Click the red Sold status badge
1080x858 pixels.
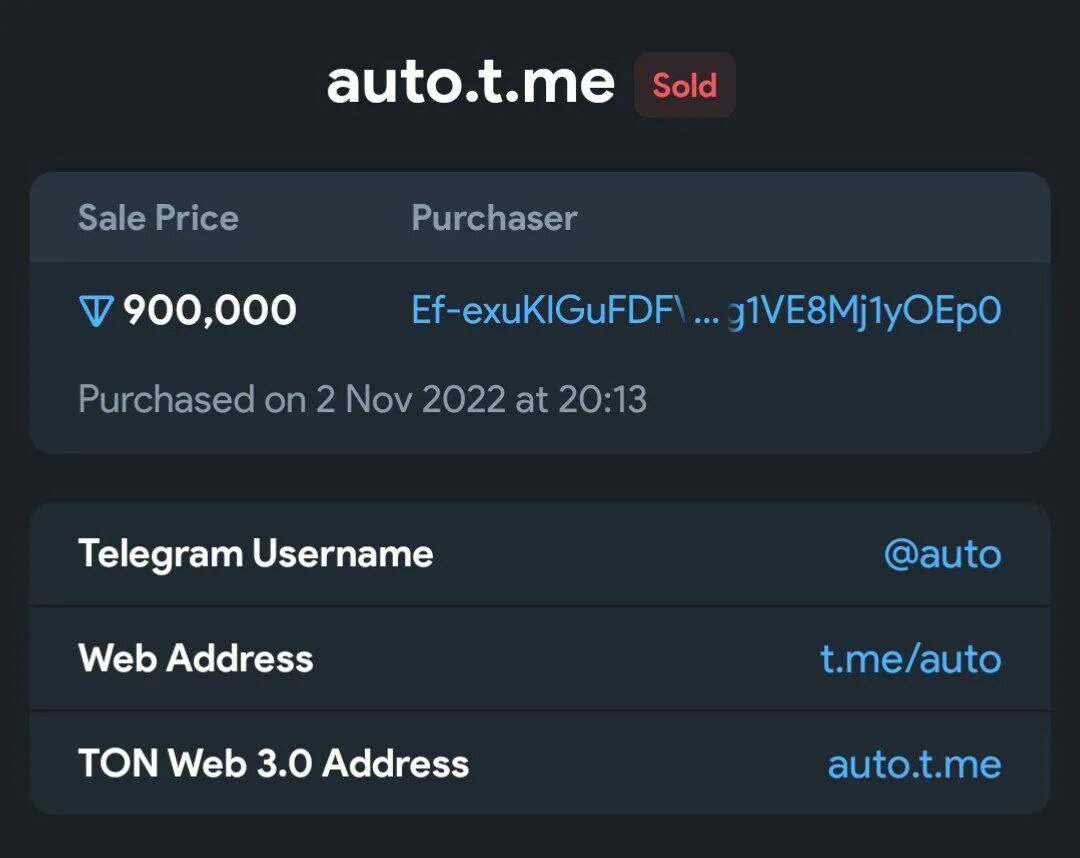[x=685, y=85]
